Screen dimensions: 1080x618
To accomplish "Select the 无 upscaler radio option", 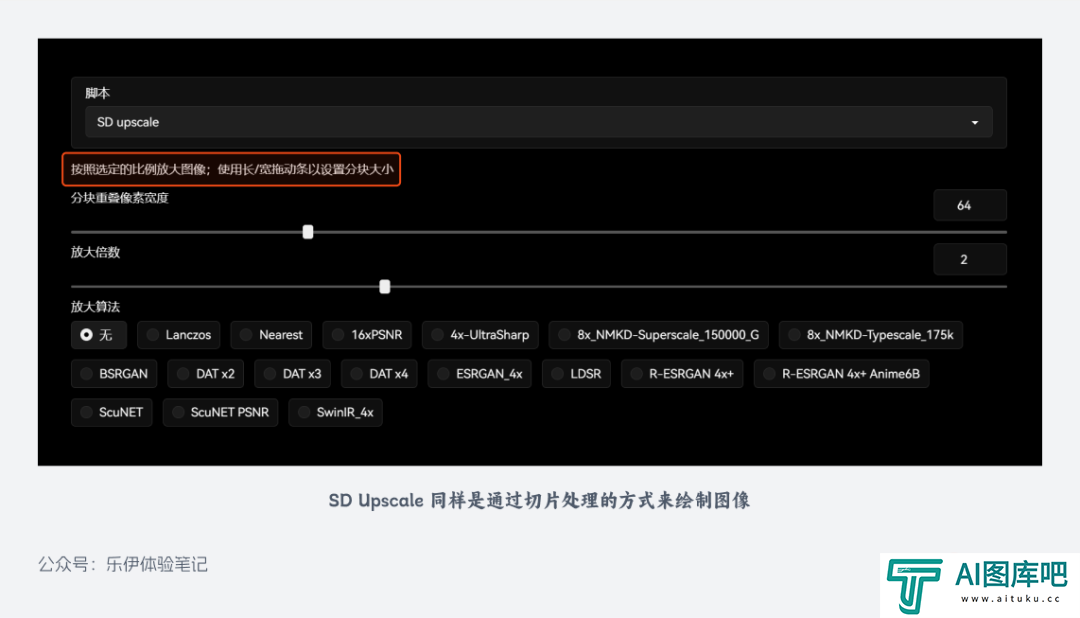I will click(x=98, y=335).
